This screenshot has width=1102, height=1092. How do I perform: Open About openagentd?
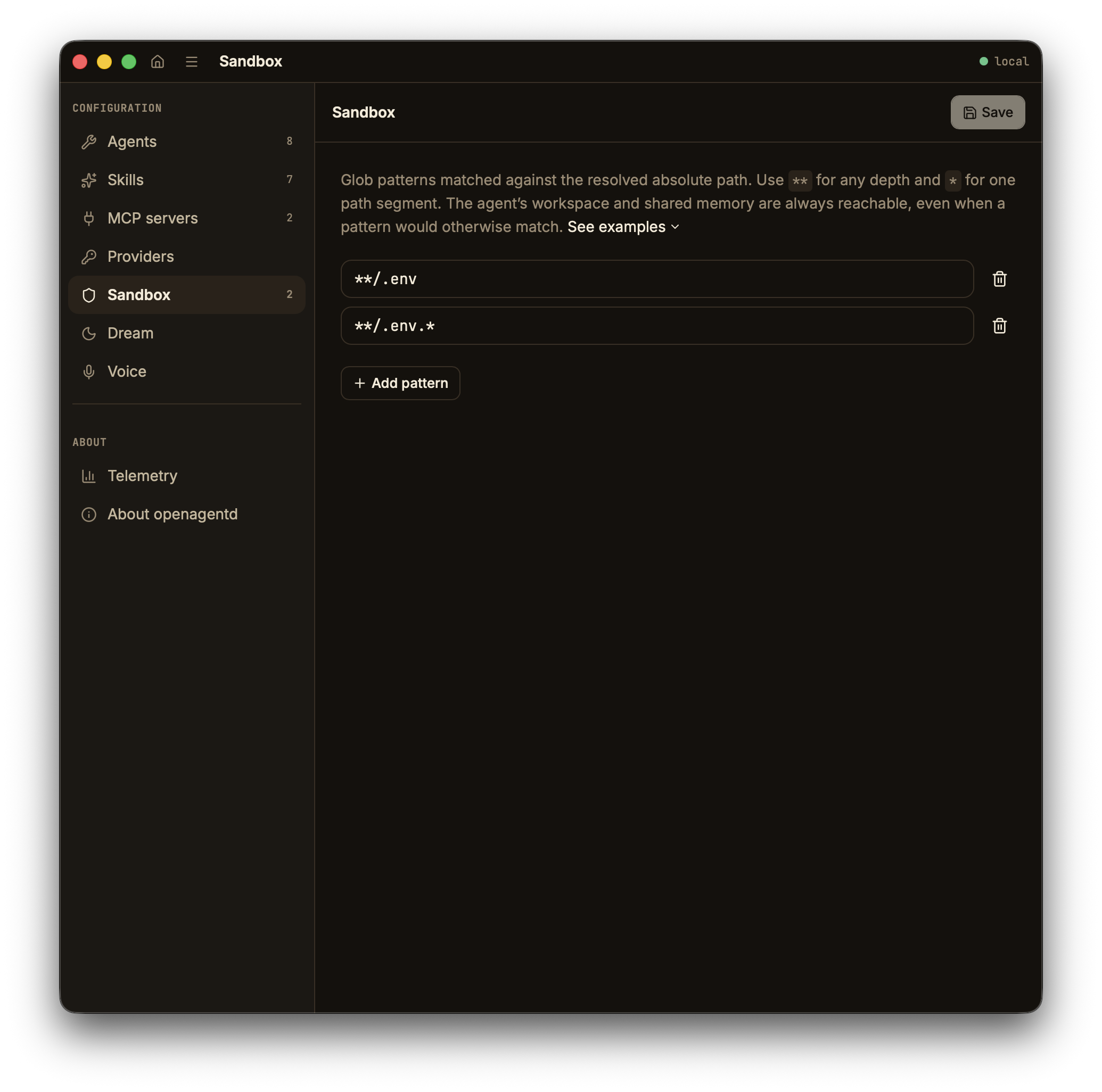(x=186, y=515)
